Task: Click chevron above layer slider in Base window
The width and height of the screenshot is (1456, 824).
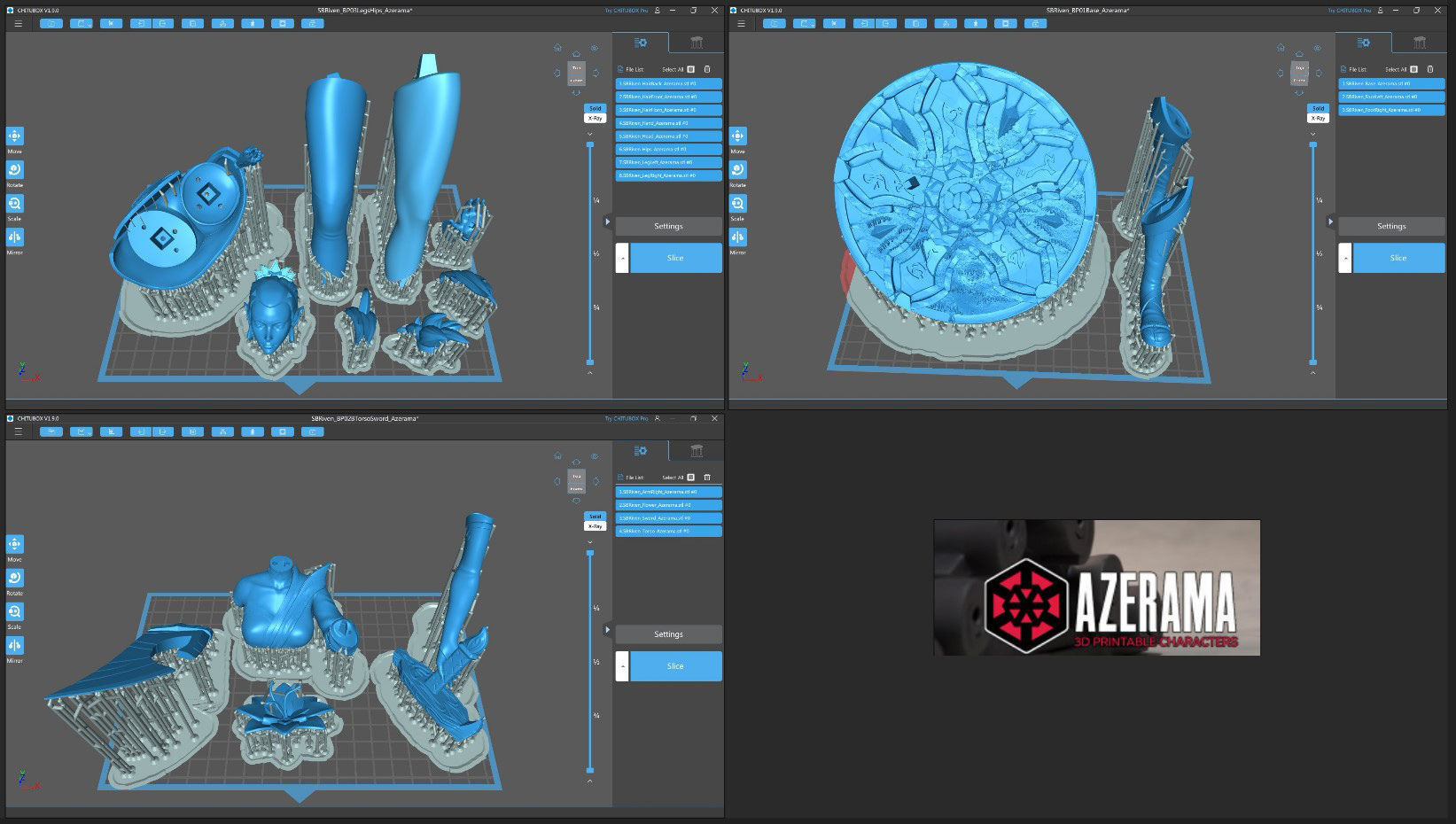Action: 1313,134
